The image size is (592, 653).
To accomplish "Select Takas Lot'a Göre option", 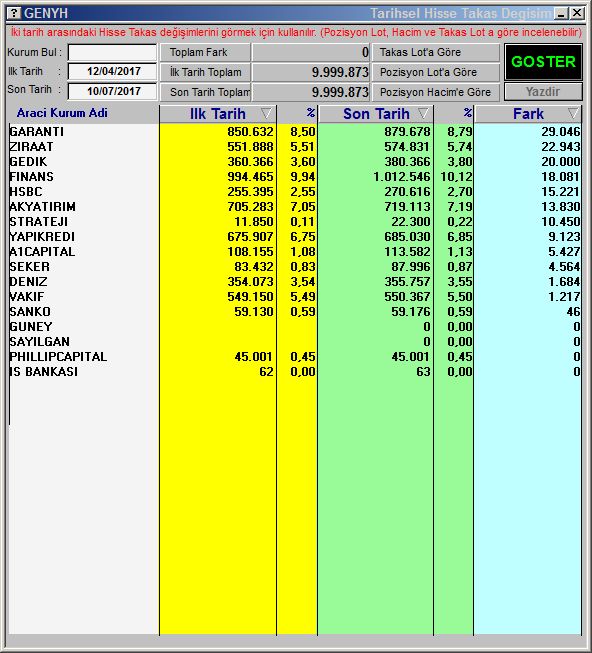I will click(x=435, y=52).
